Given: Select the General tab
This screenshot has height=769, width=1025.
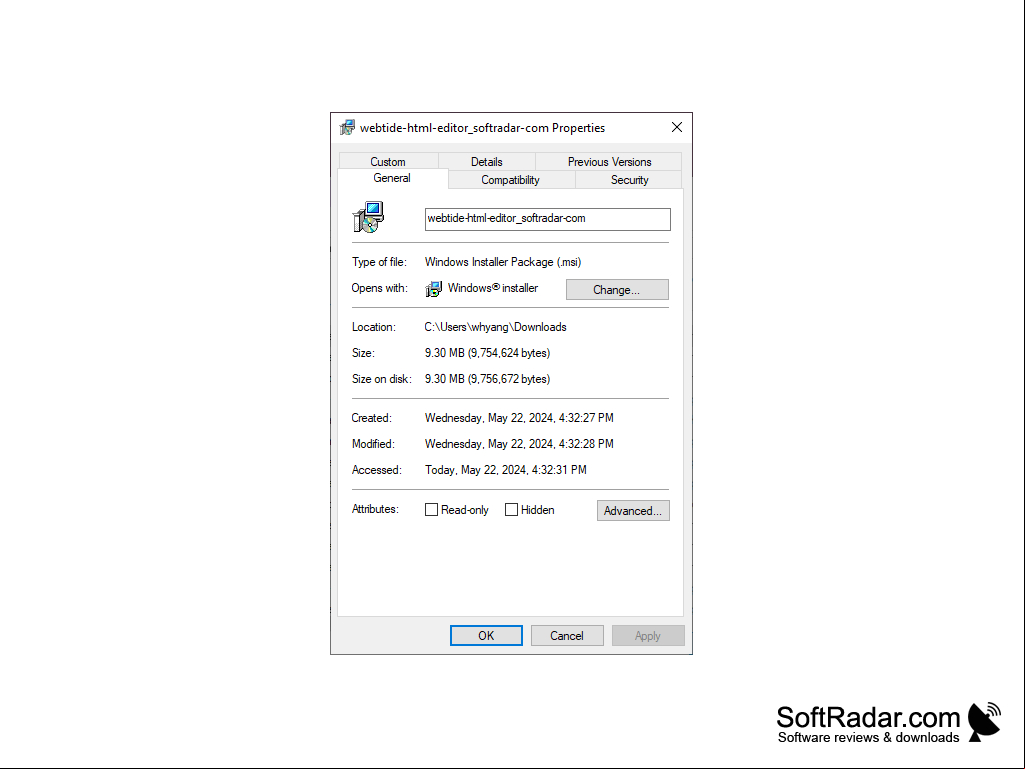Looking at the screenshot, I should coord(392,178).
